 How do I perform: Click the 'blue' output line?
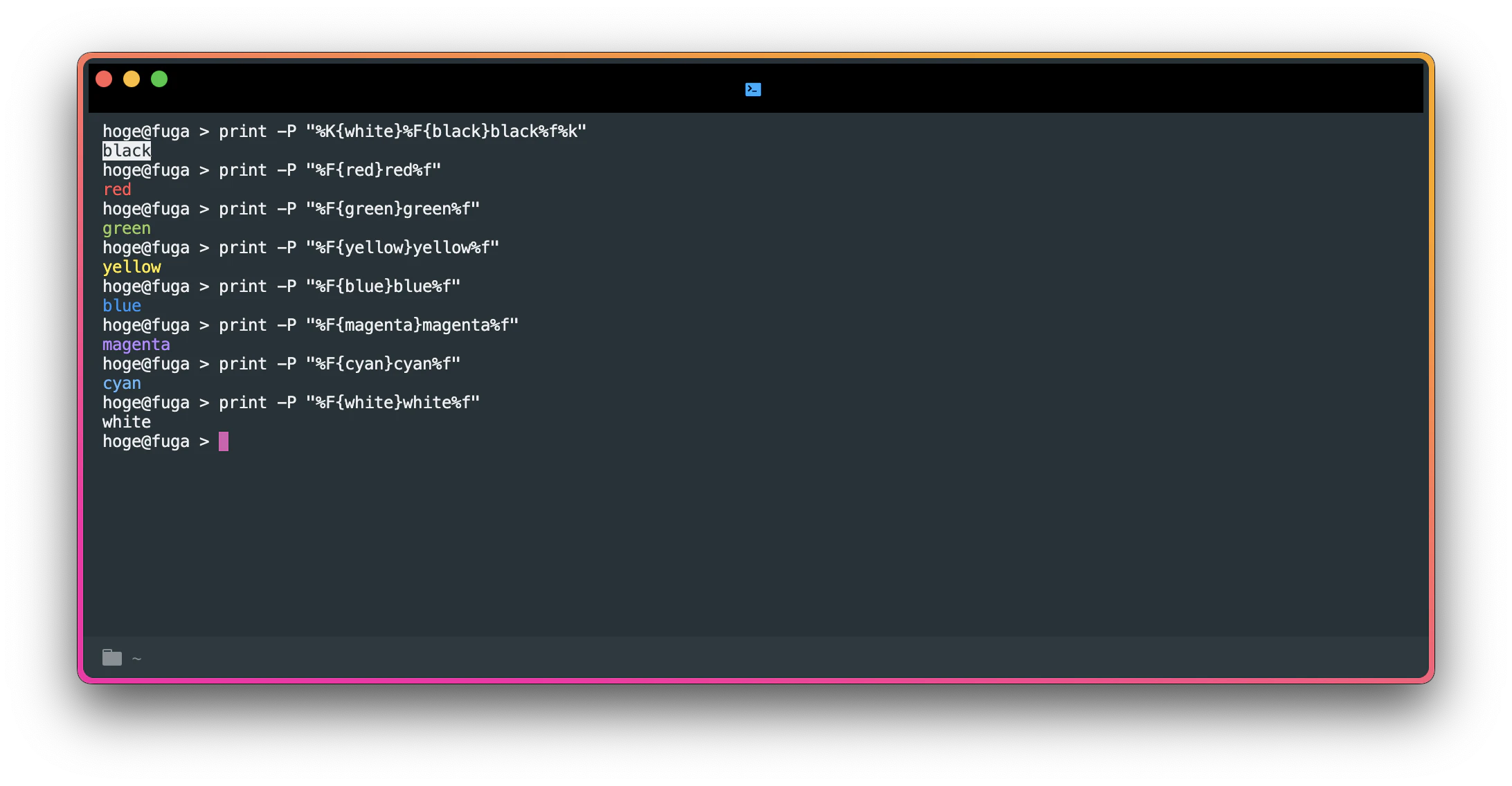pyautogui.click(x=122, y=306)
